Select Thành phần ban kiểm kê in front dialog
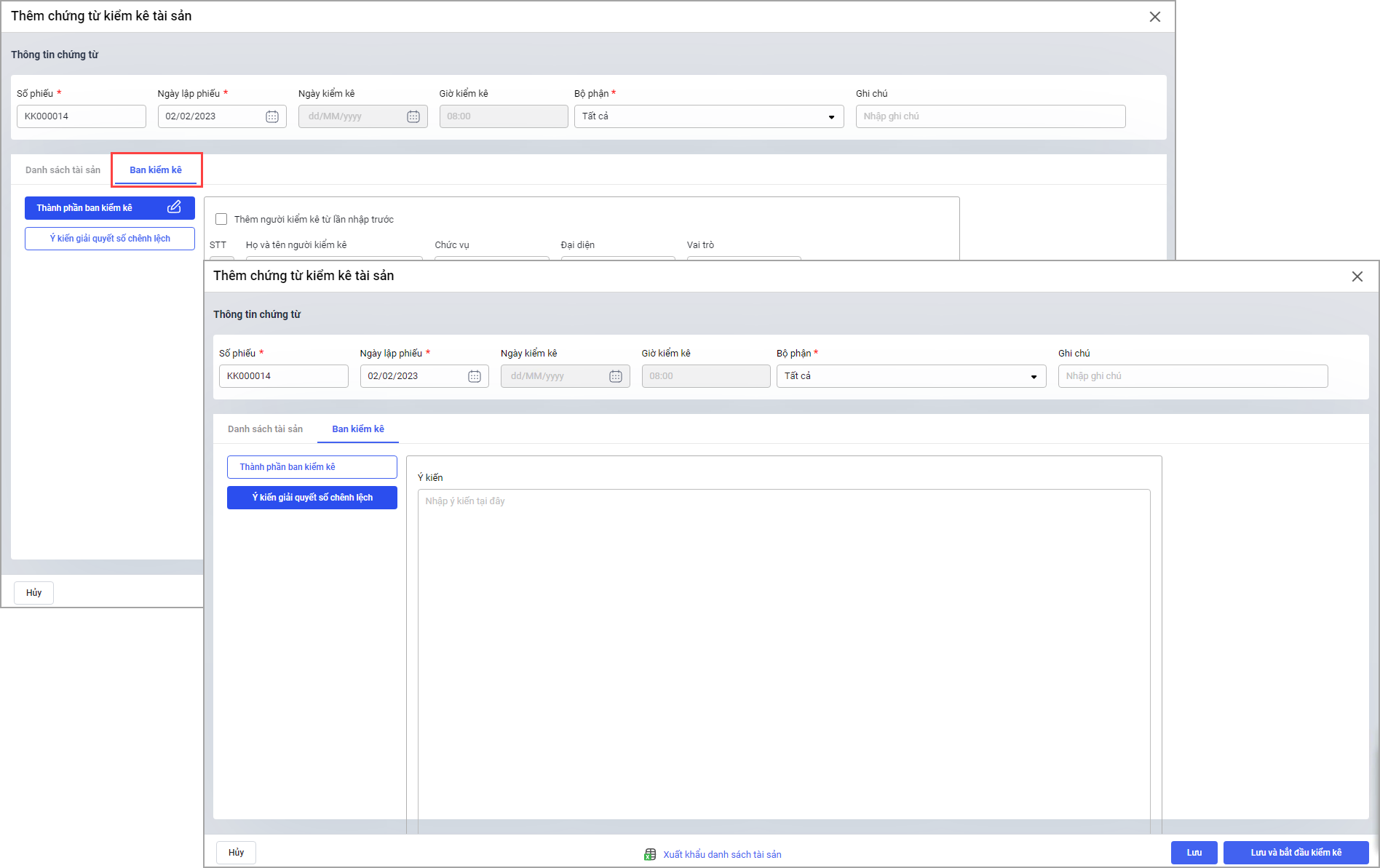 pos(312,467)
